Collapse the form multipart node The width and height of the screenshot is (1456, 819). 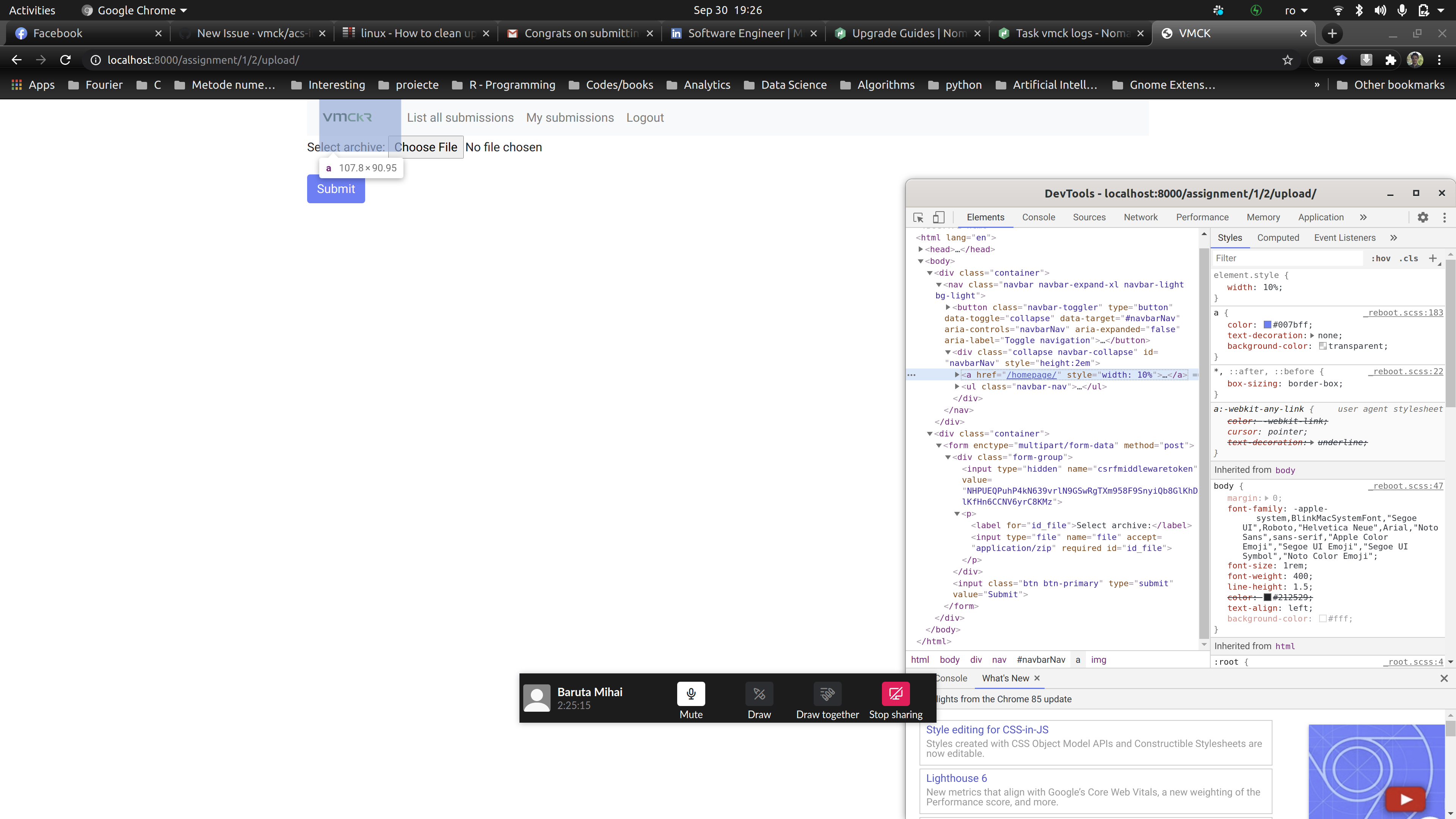tap(939, 446)
